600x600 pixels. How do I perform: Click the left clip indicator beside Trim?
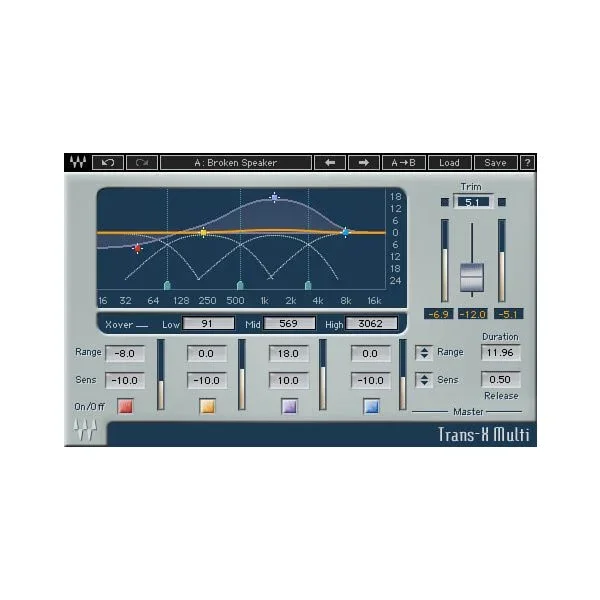[x=444, y=202]
